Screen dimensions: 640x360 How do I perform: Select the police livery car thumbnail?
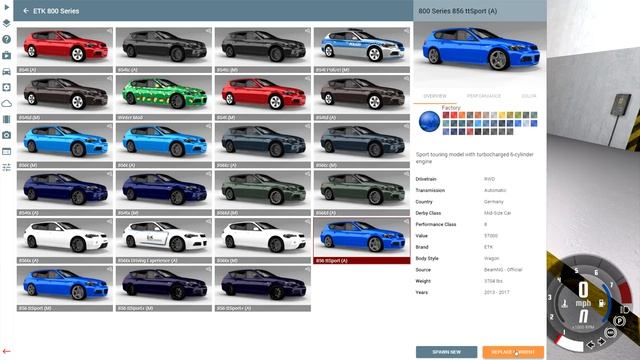tap(362, 50)
